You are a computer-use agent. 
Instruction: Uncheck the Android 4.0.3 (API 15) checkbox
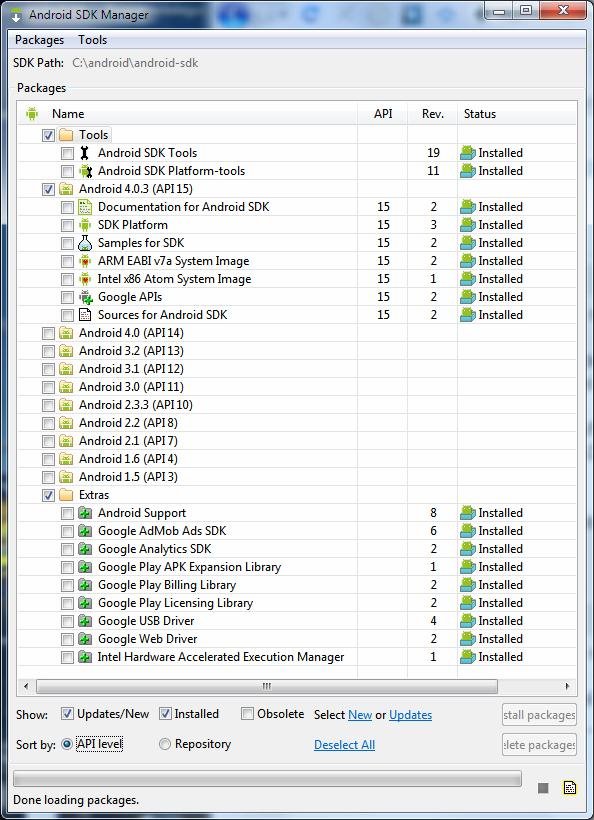point(48,189)
